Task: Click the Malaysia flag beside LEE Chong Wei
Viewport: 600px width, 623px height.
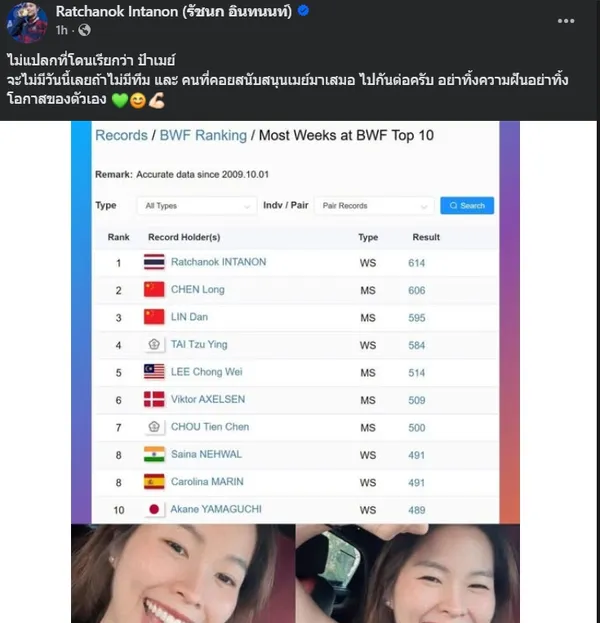Action: (x=154, y=372)
